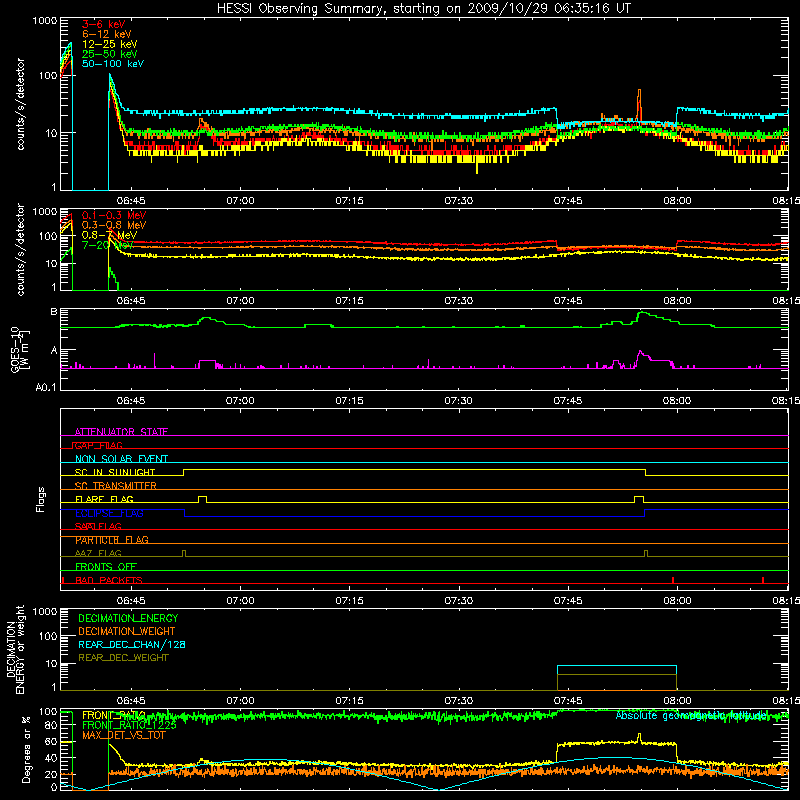Screen dimensions: 800x800
Task: Click the ATTENUATOR_STATE flag label
Action: pyautogui.click(x=121, y=432)
